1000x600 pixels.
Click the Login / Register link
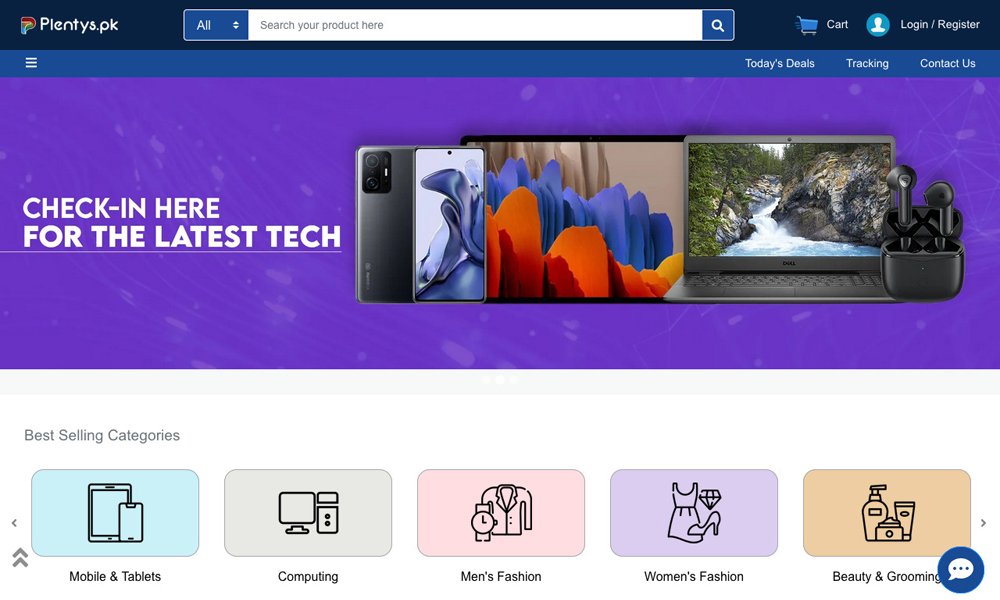[939, 25]
